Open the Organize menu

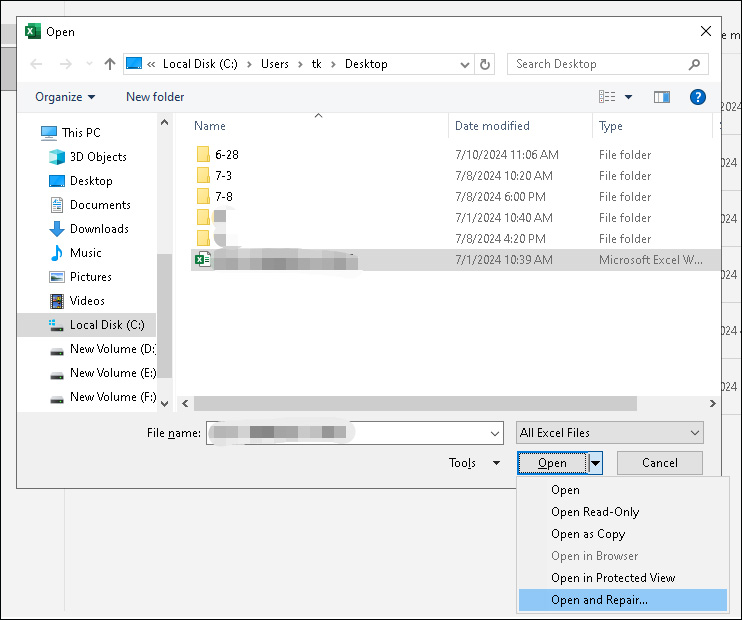point(65,97)
